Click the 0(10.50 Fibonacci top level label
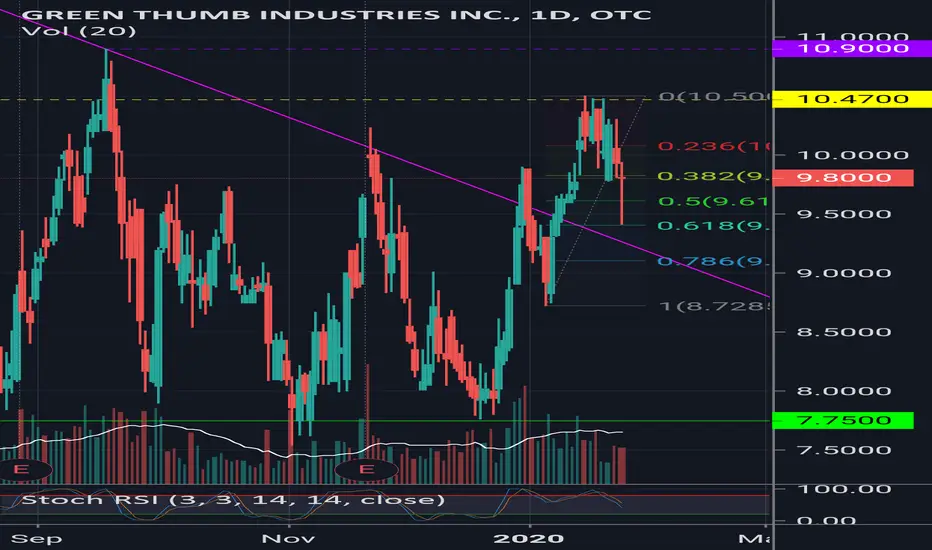Viewport: 932px width, 550px height. tap(713, 96)
